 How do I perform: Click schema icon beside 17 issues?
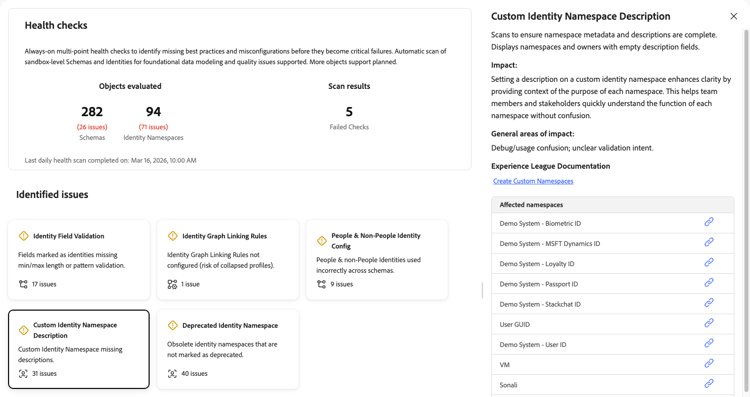pos(23,284)
